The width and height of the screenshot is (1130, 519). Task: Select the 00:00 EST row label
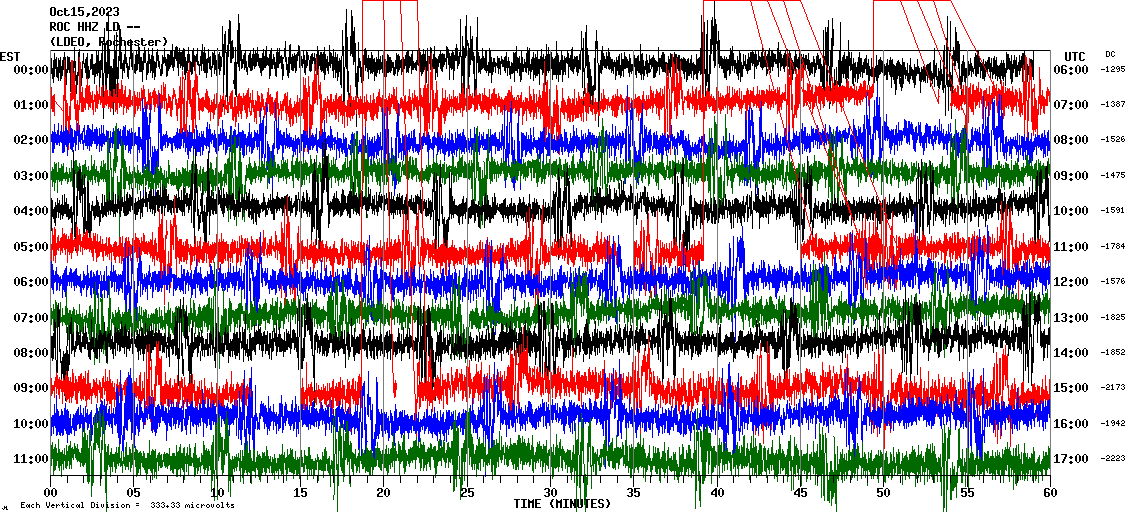click(31, 70)
